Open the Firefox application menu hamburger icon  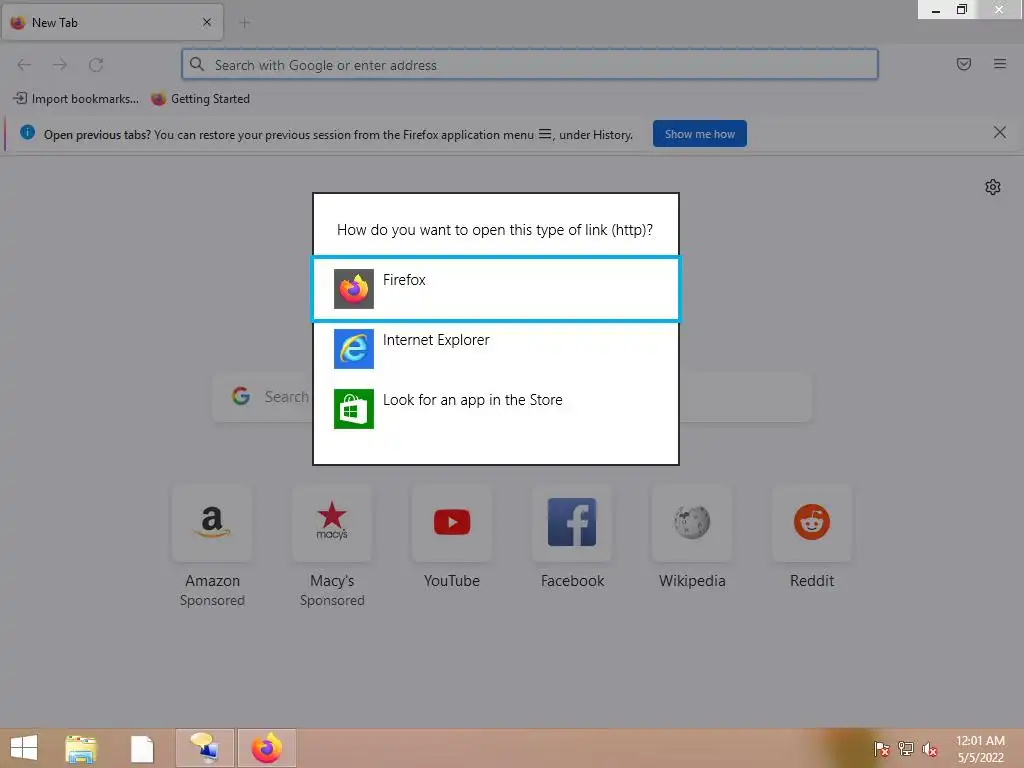(999, 64)
